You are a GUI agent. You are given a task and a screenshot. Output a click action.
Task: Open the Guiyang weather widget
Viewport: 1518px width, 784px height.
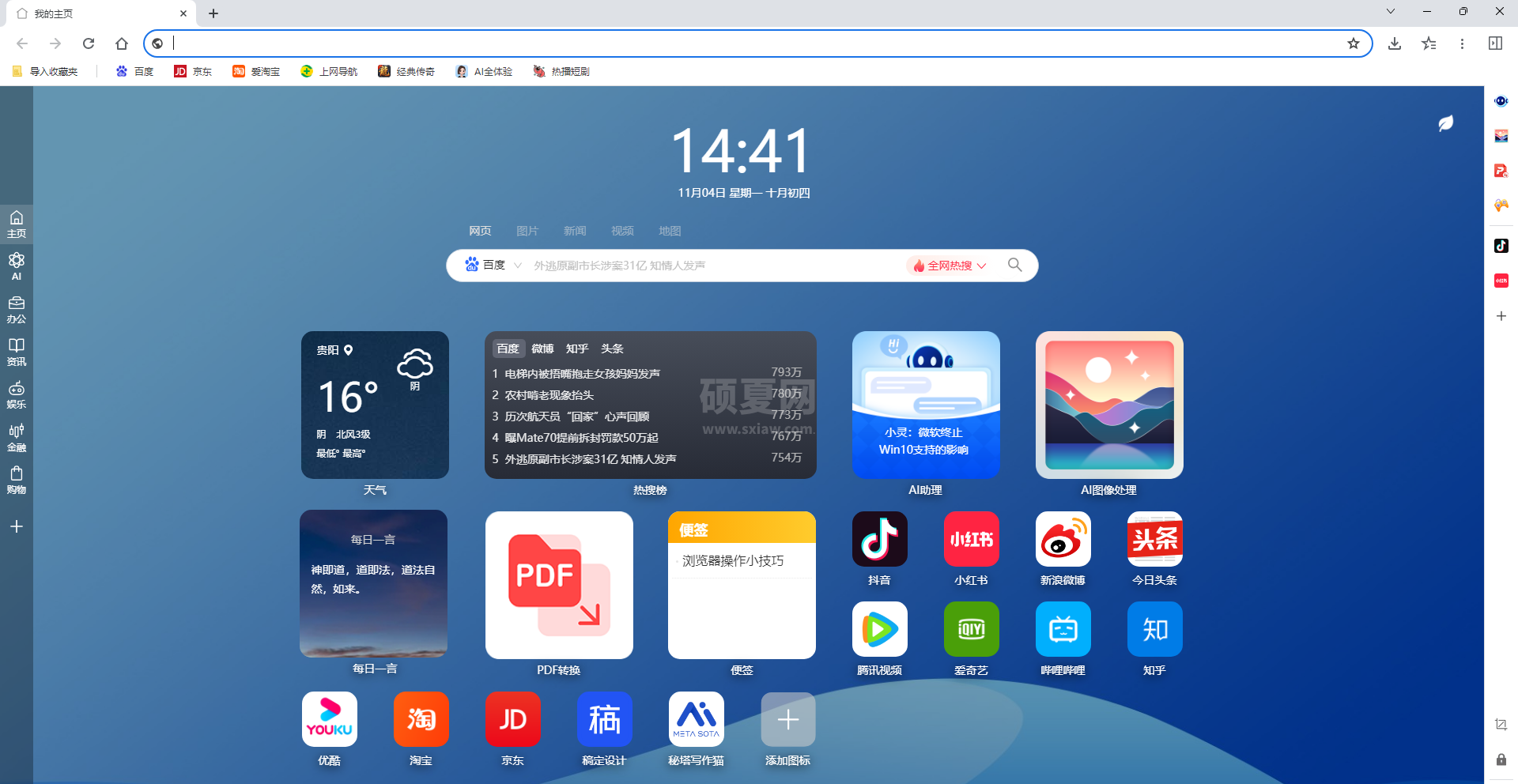click(375, 405)
